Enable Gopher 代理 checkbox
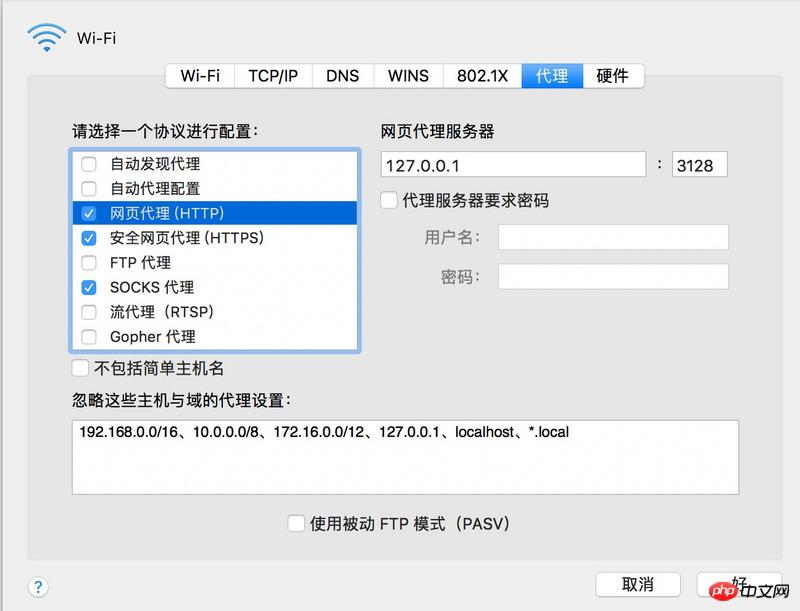Viewport: 800px width, 611px height. point(89,337)
